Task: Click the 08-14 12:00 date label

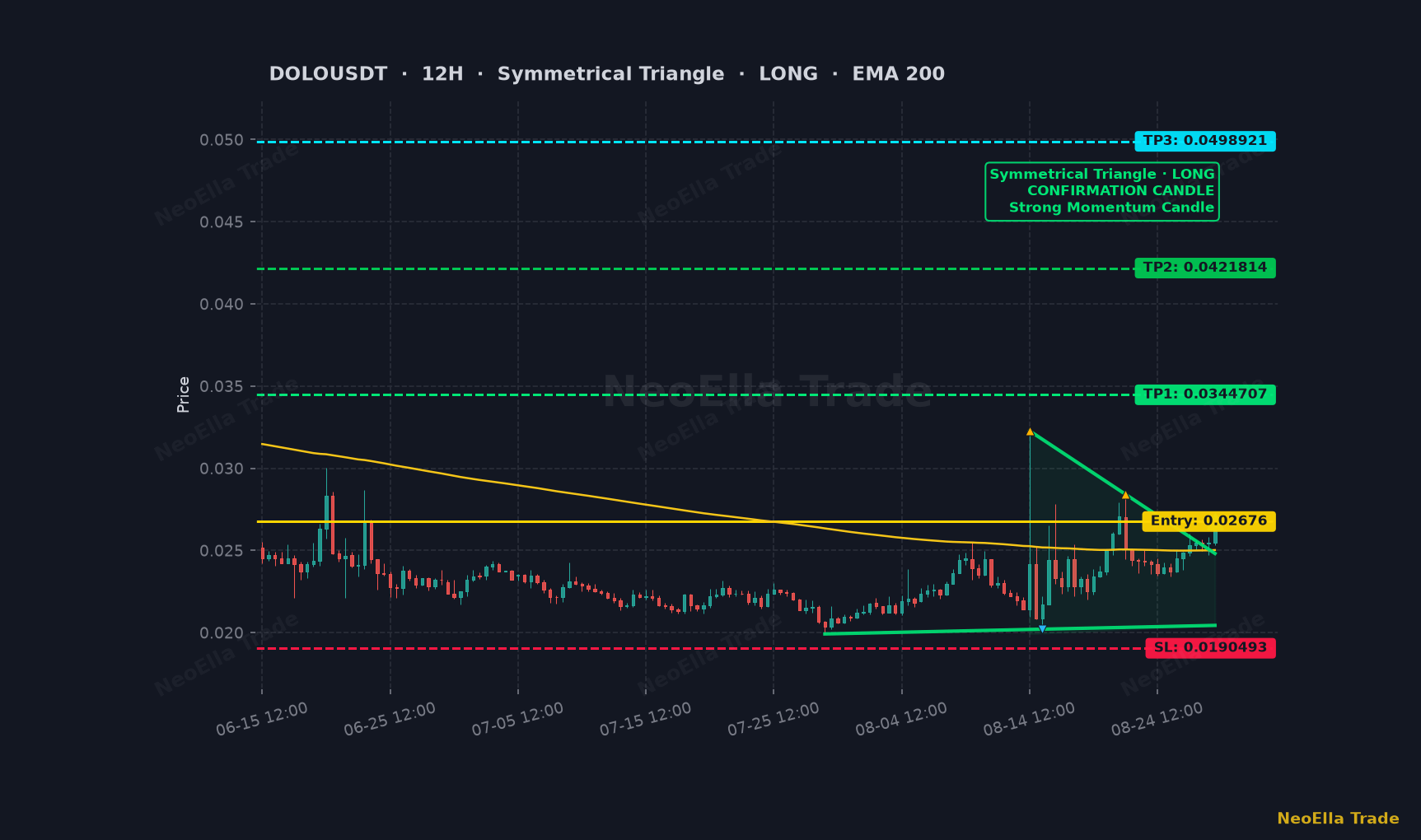Action: click(1029, 719)
